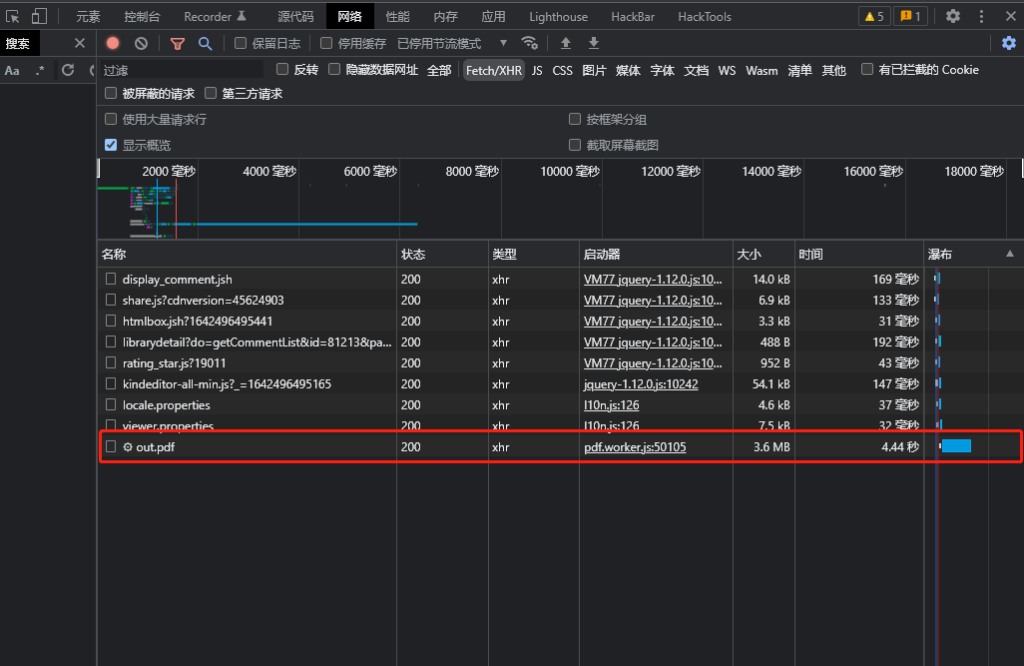The height and width of the screenshot is (666, 1024).
Task: Toggle the red filter funnel icon
Action: 177,43
